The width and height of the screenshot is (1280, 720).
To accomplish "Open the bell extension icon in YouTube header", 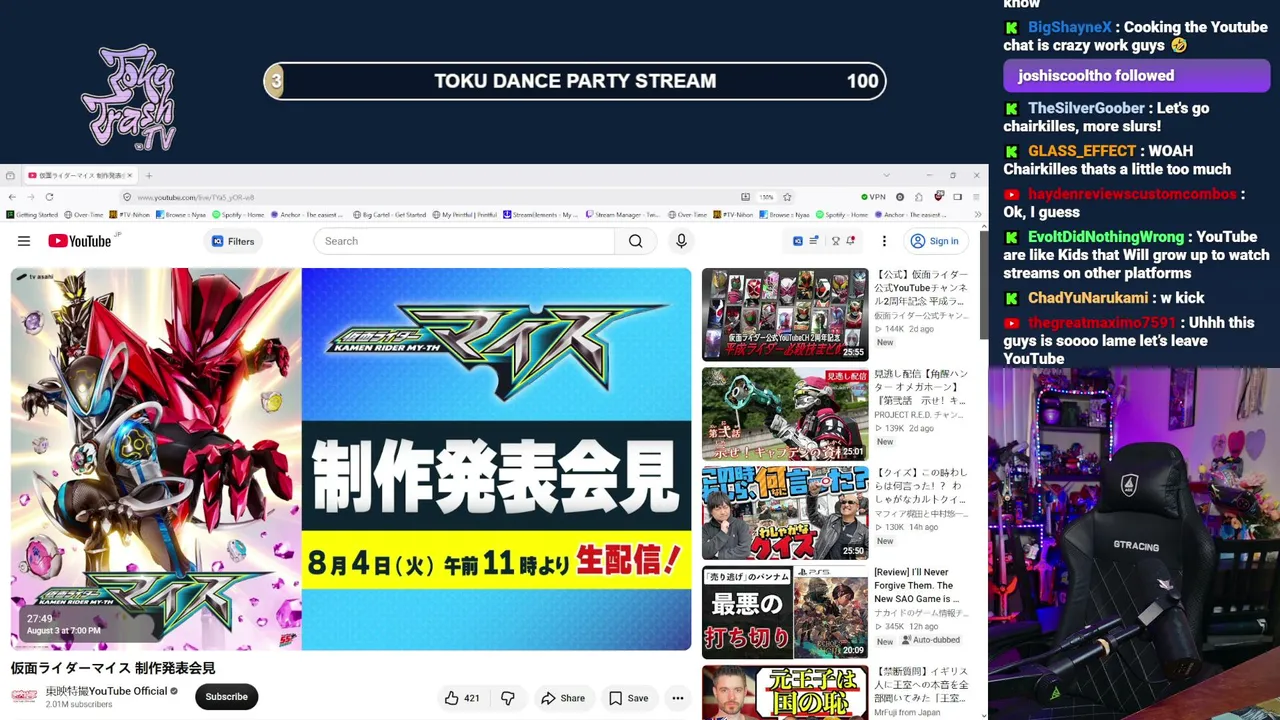I will coord(851,241).
